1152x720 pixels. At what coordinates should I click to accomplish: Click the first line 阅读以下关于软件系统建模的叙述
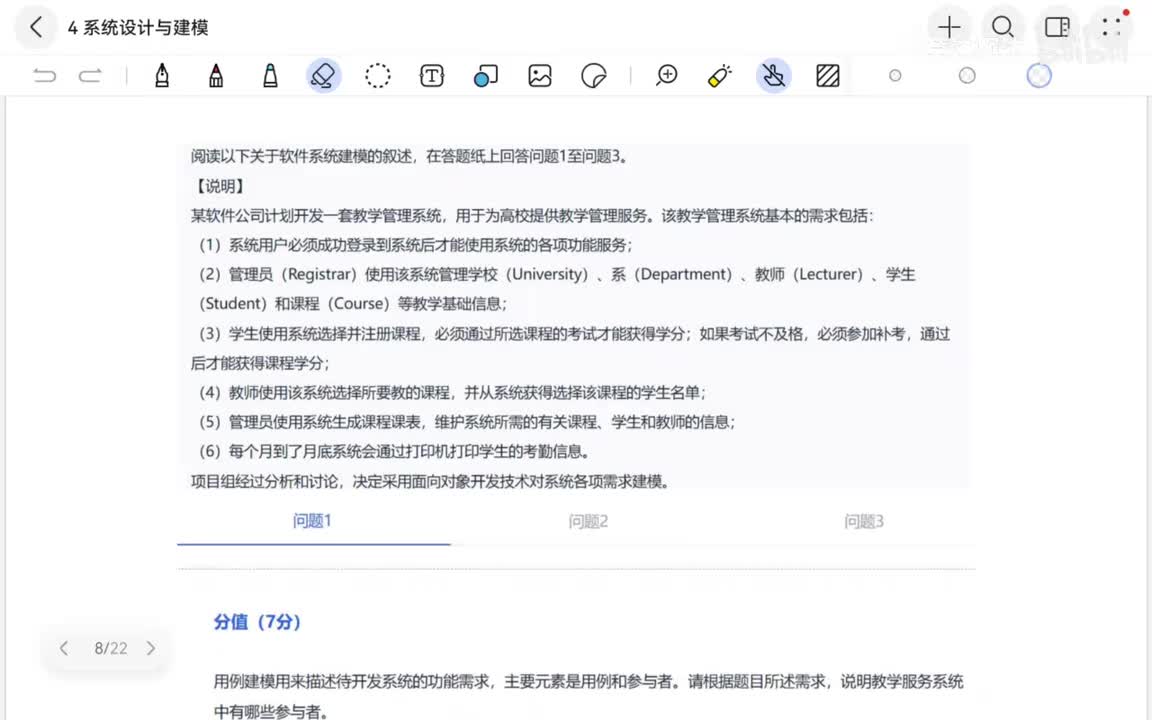[409, 156]
